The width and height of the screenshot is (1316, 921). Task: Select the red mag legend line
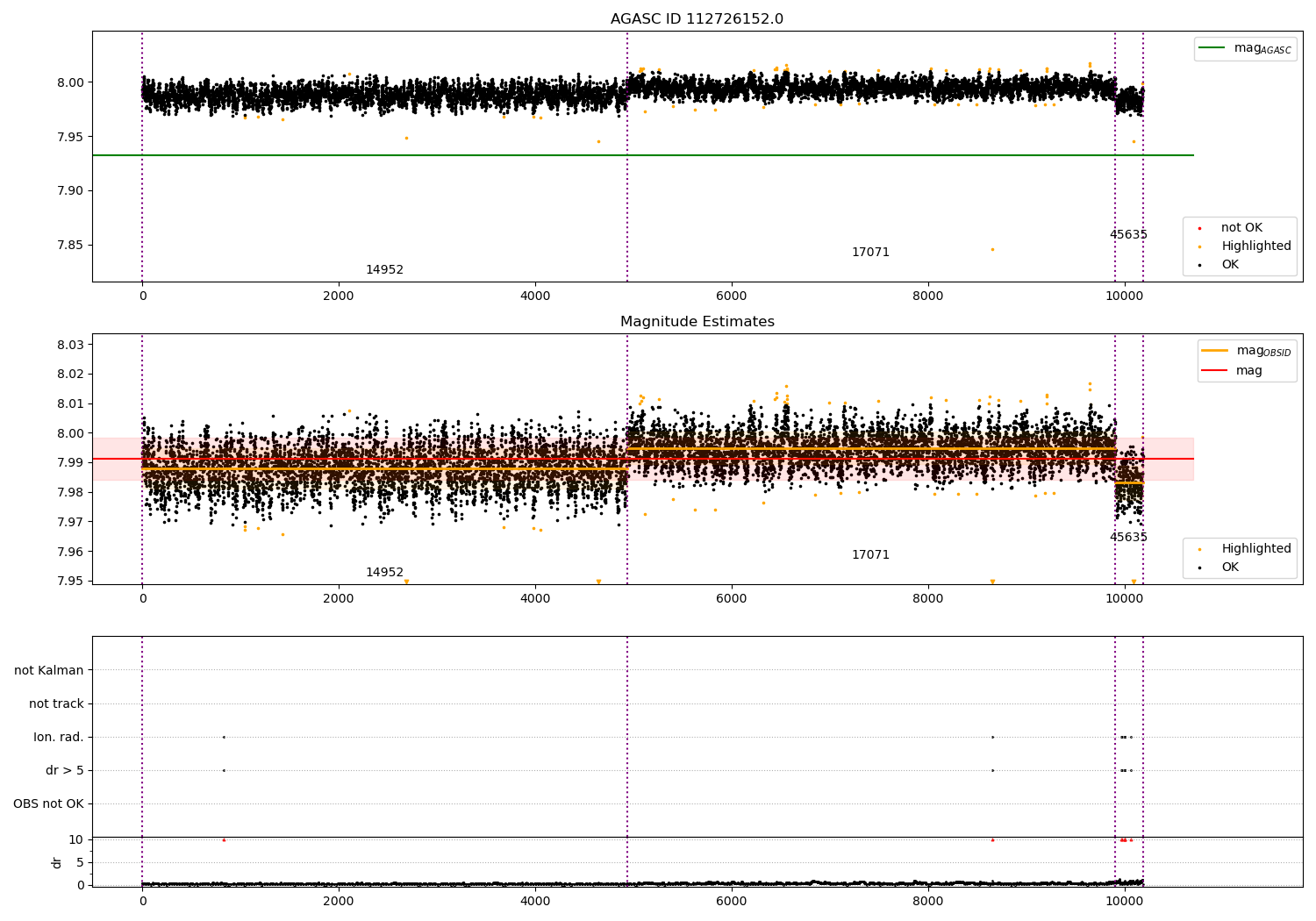[x=1214, y=370]
